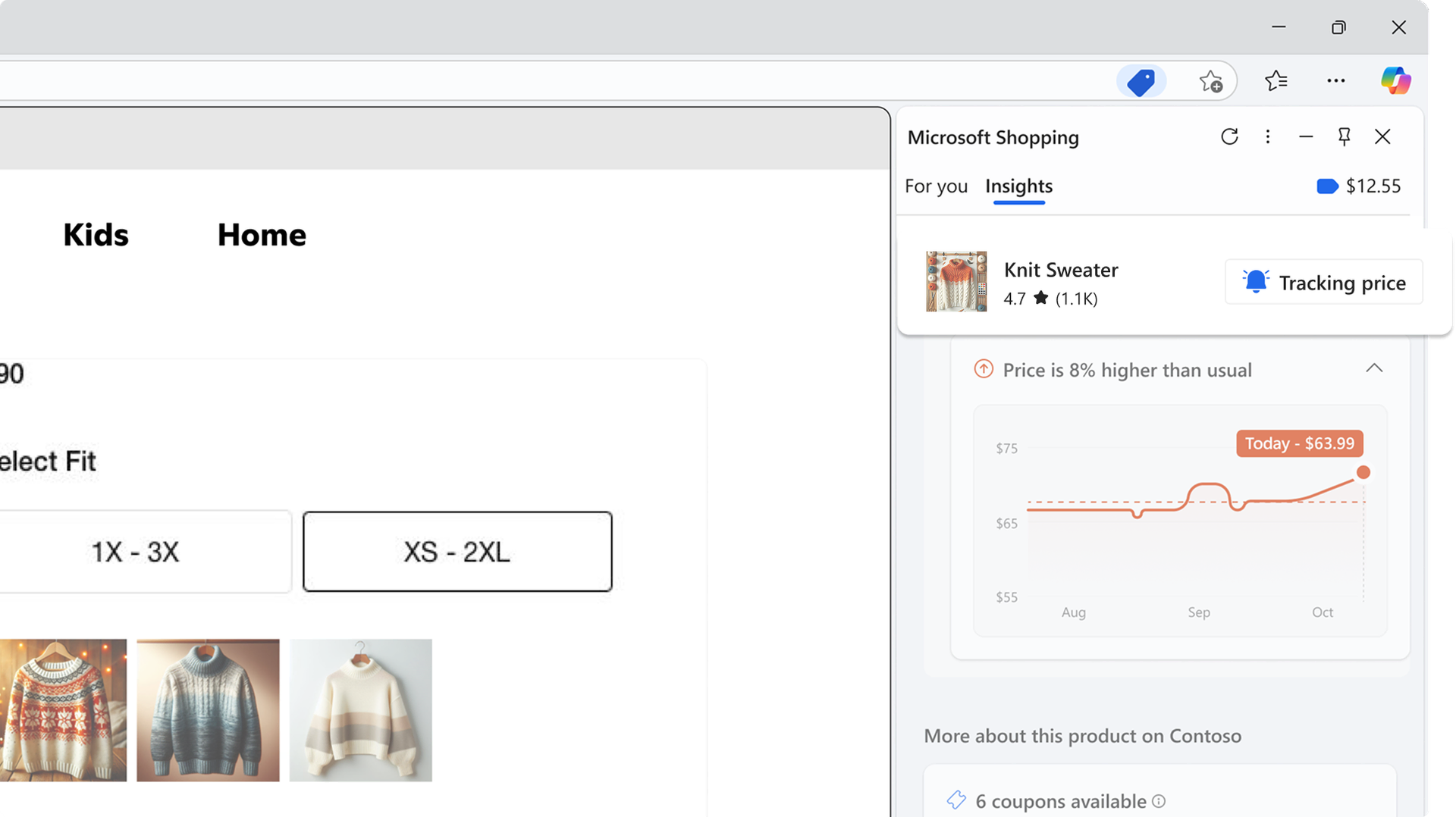Launch the Copilot icon
Screen dimensions: 1456x817
coord(1395,80)
